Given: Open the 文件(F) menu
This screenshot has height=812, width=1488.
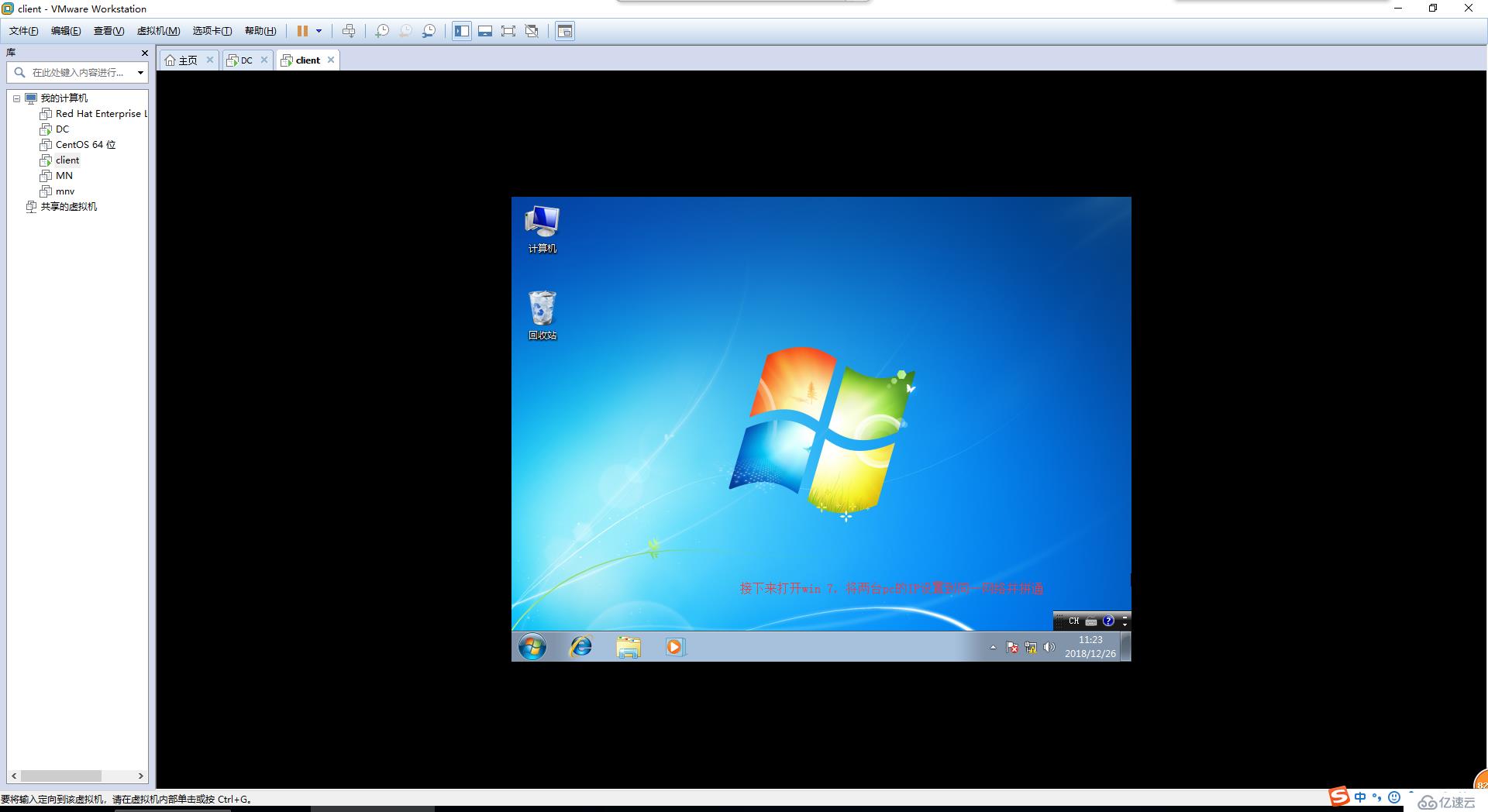Looking at the screenshot, I should [23, 31].
